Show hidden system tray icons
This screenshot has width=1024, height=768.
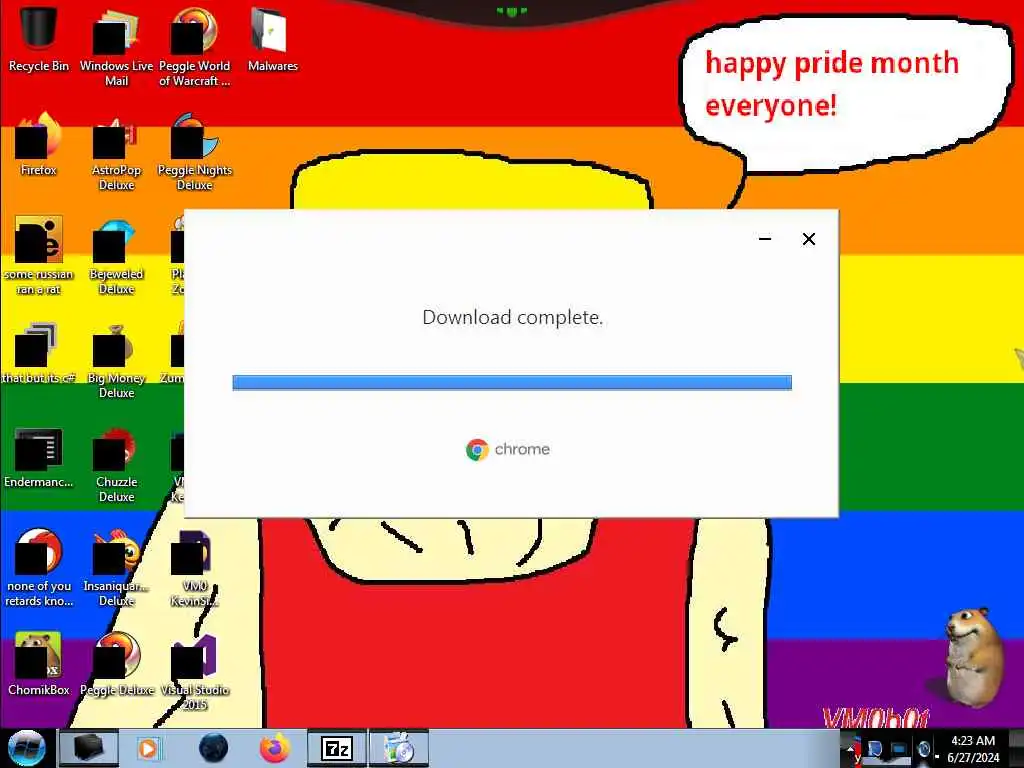tap(851, 748)
